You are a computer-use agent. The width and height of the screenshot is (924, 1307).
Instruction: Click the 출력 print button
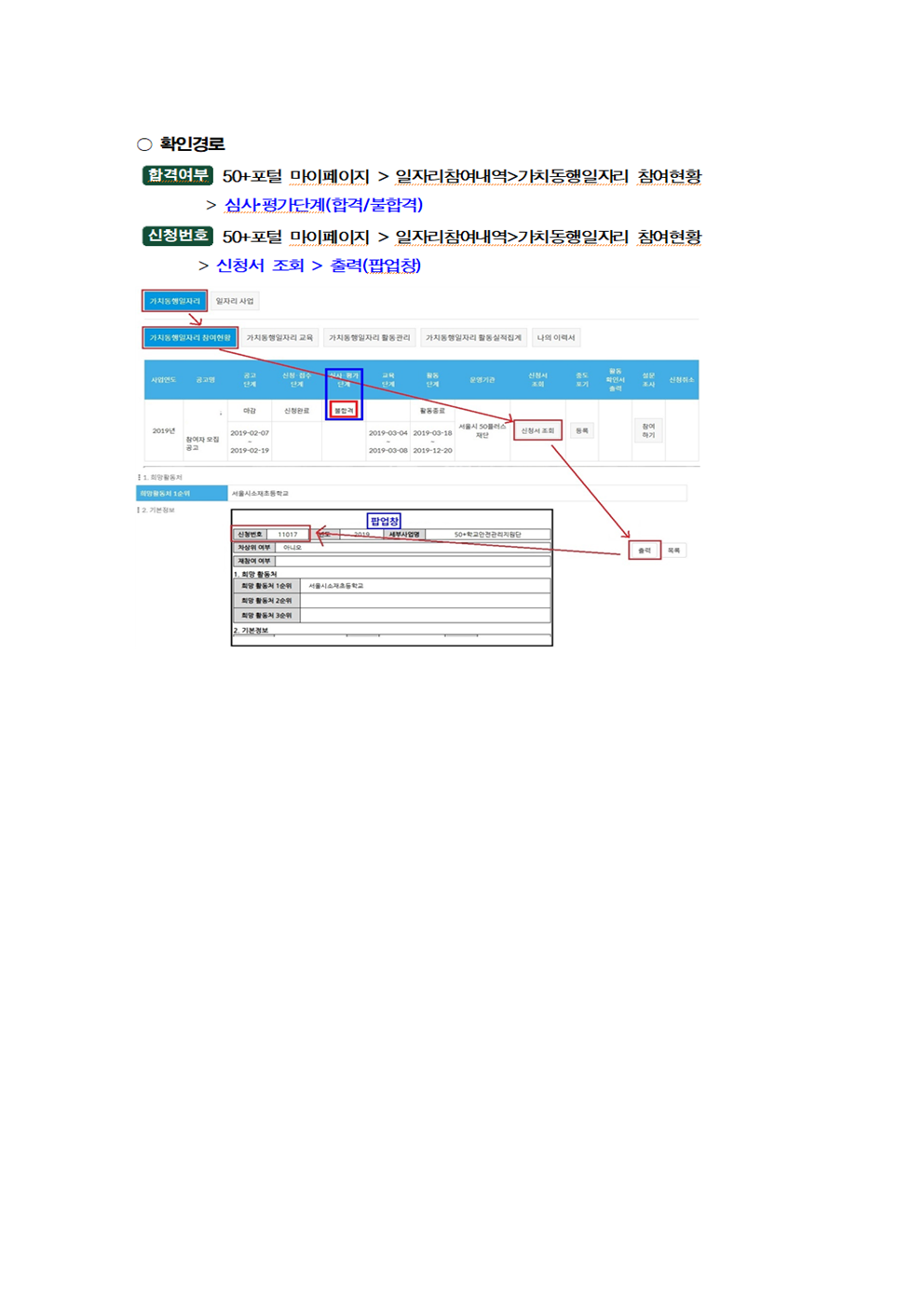[x=645, y=551]
